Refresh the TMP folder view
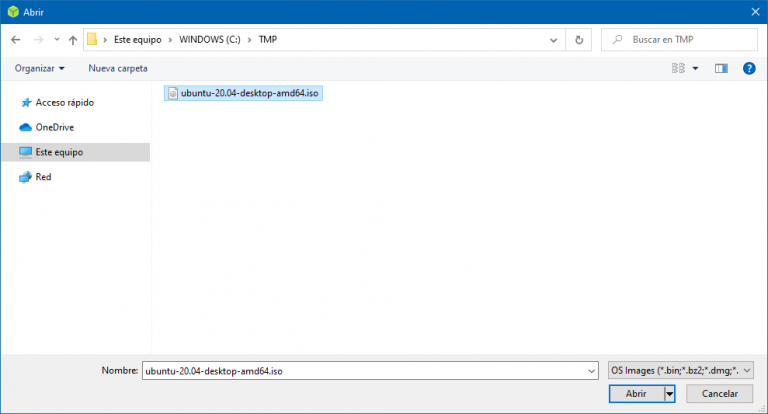768x414 pixels. pyautogui.click(x=579, y=39)
